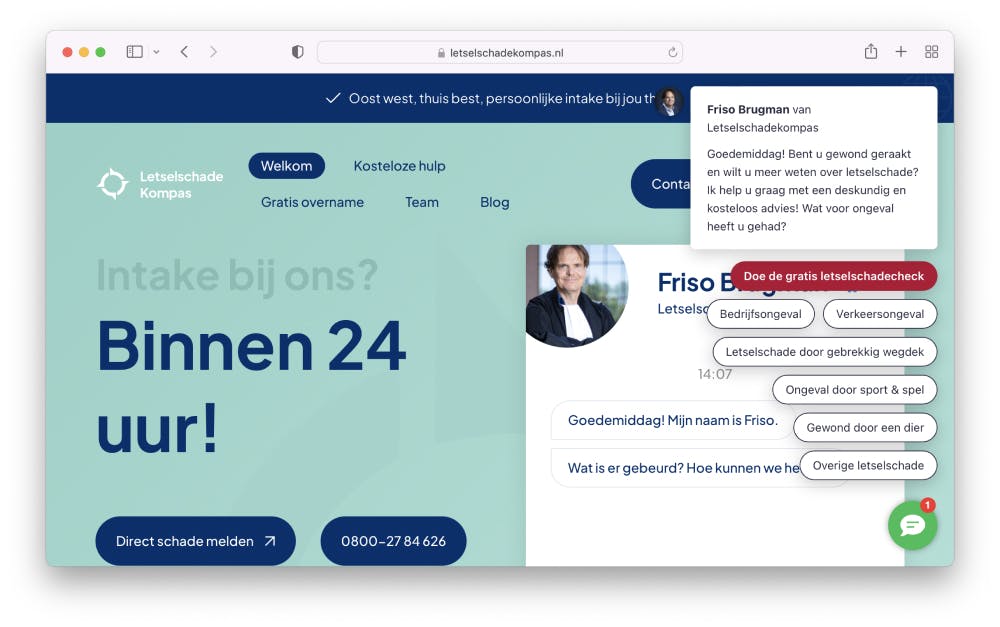The height and width of the screenshot is (627, 1000).
Task: Open the Share menu icon in Safari
Action: coord(870,51)
